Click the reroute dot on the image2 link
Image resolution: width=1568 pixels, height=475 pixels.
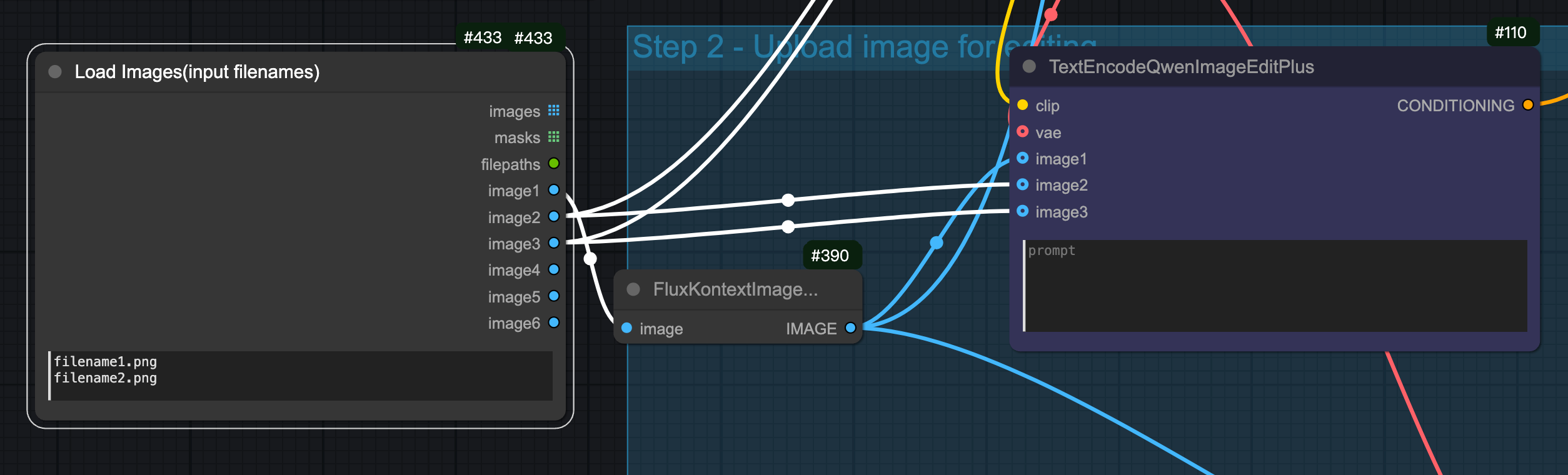(788, 200)
